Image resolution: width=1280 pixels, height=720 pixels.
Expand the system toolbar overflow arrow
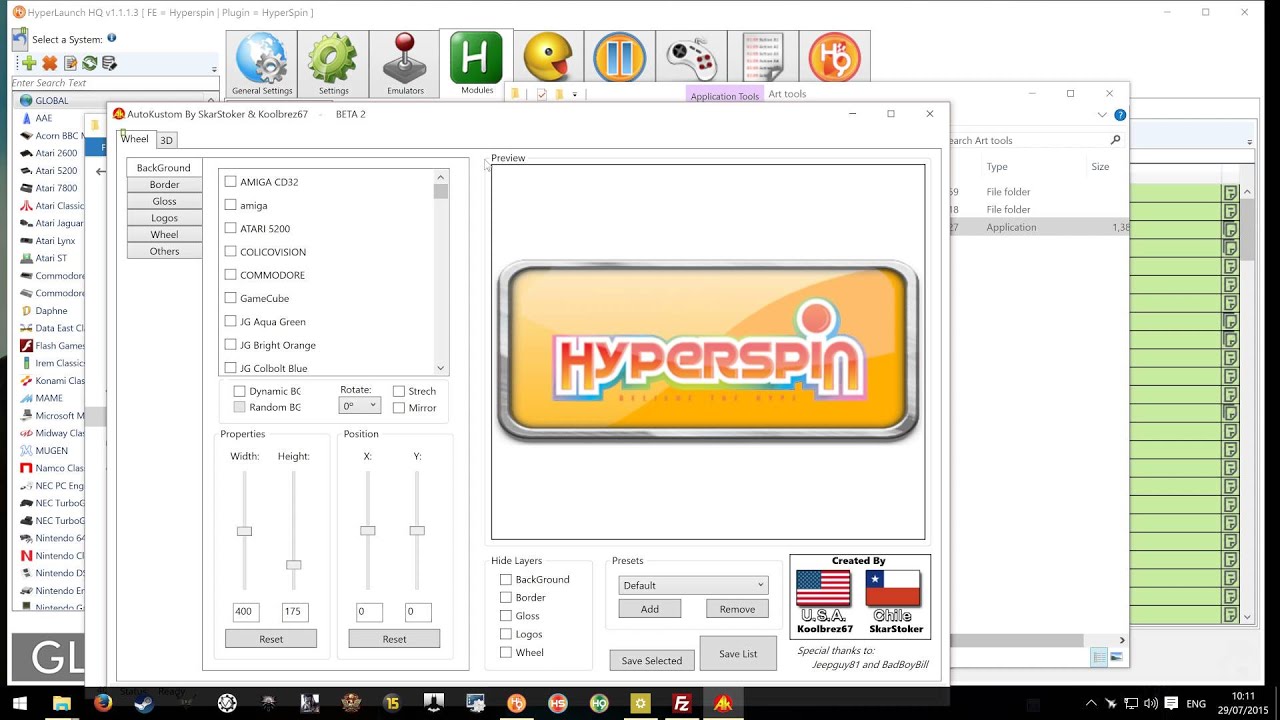(214, 69)
